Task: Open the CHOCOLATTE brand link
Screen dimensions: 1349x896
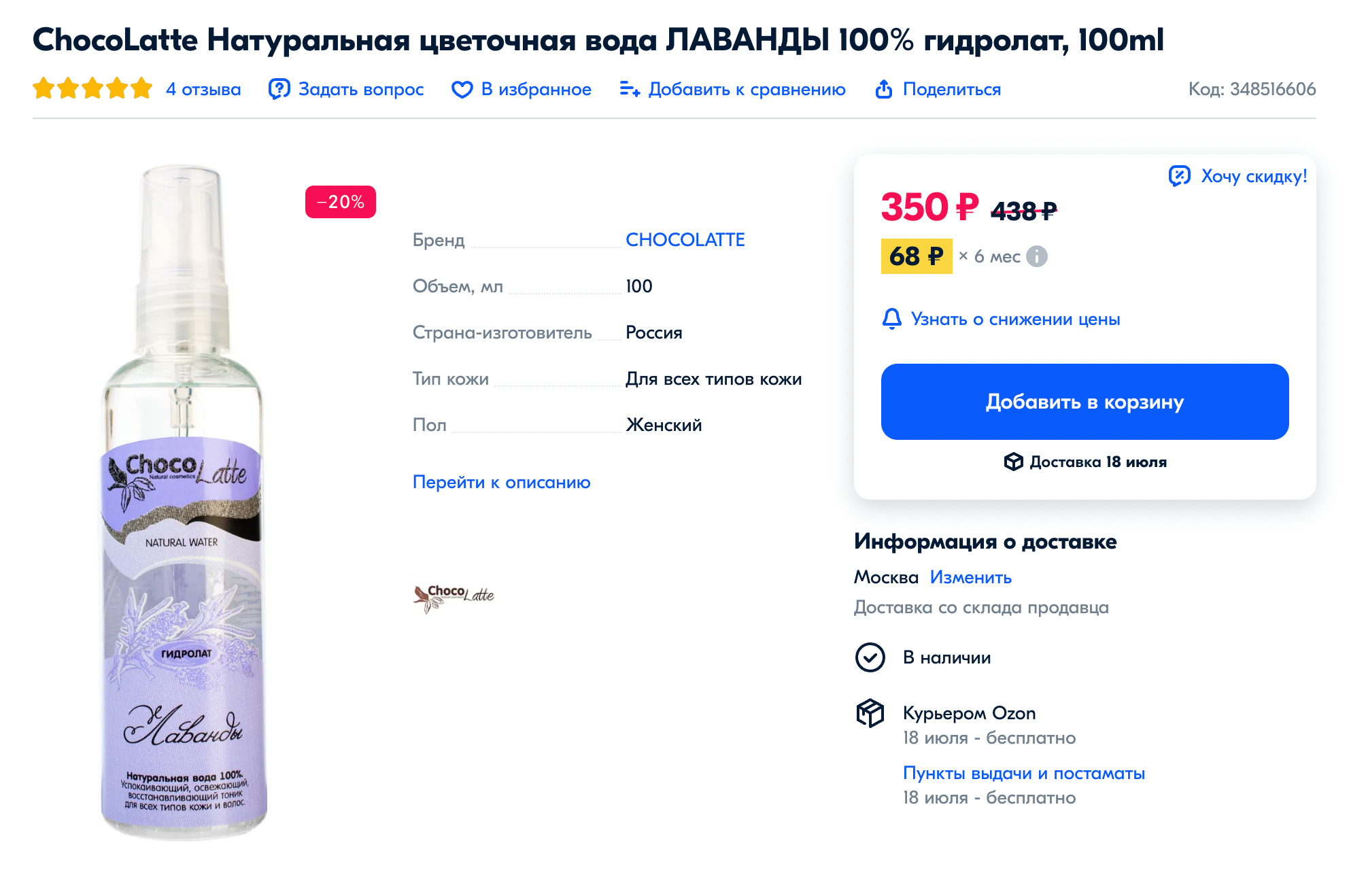Action: coord(685,240)
